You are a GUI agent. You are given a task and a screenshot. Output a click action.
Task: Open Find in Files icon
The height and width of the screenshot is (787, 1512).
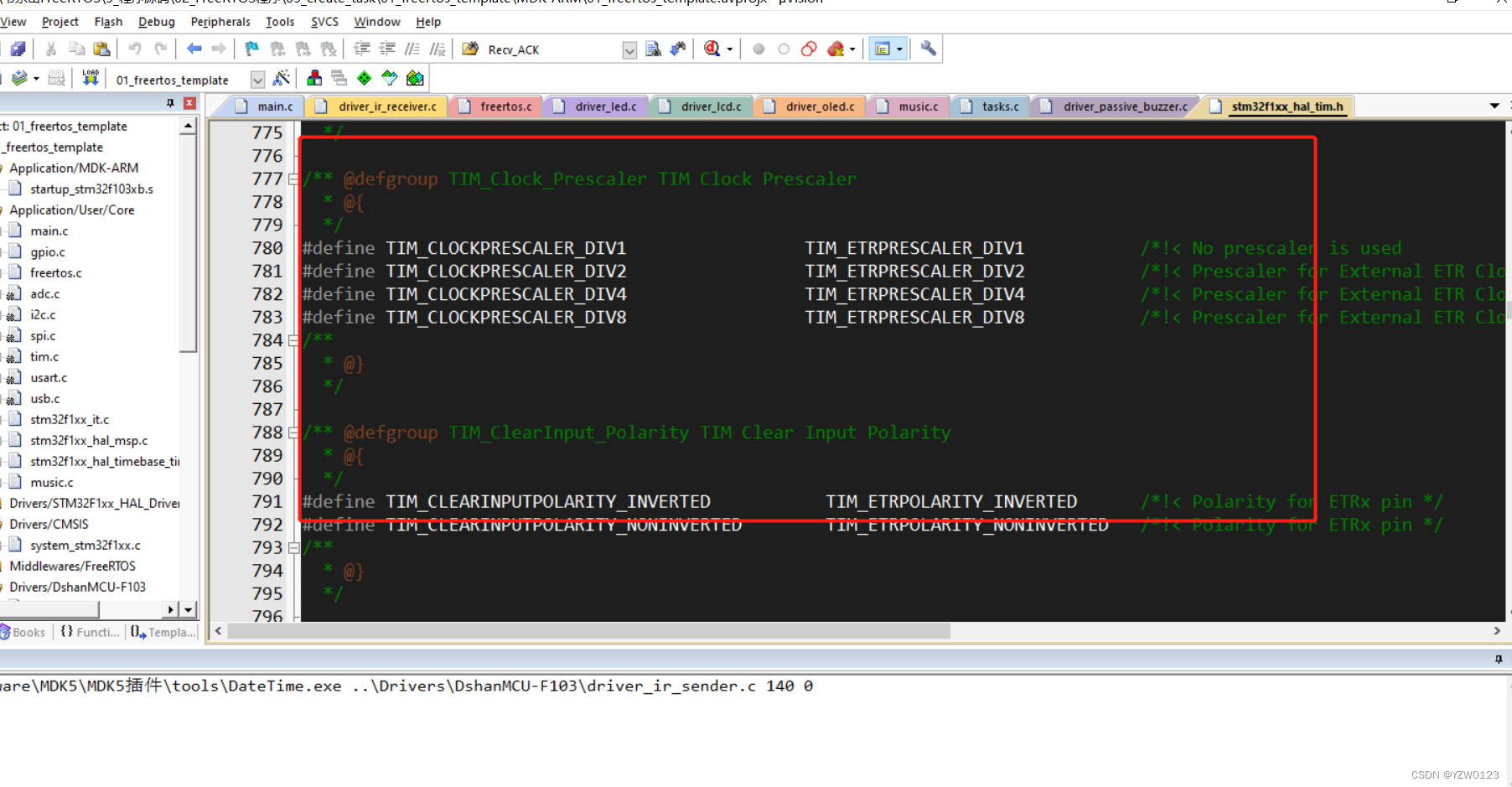coord(470,49)
